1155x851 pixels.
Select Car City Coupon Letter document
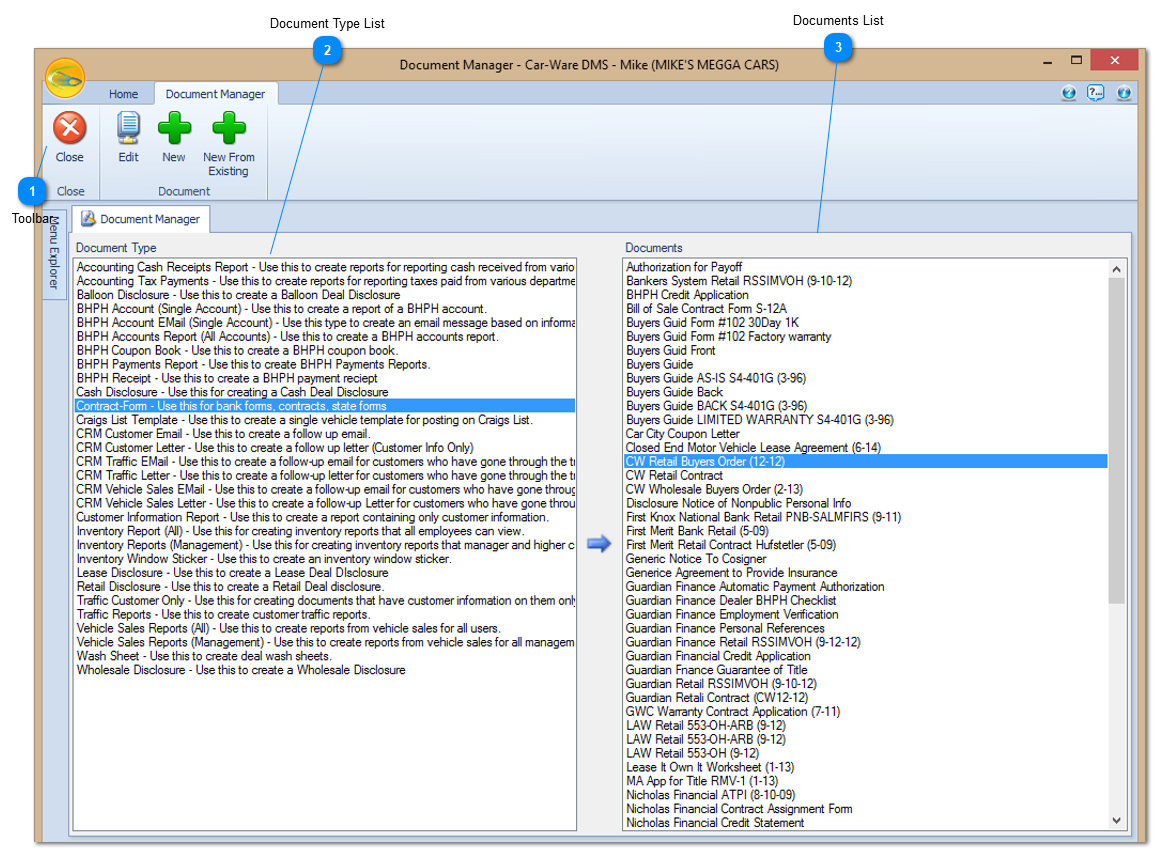[x=866, y=435]
